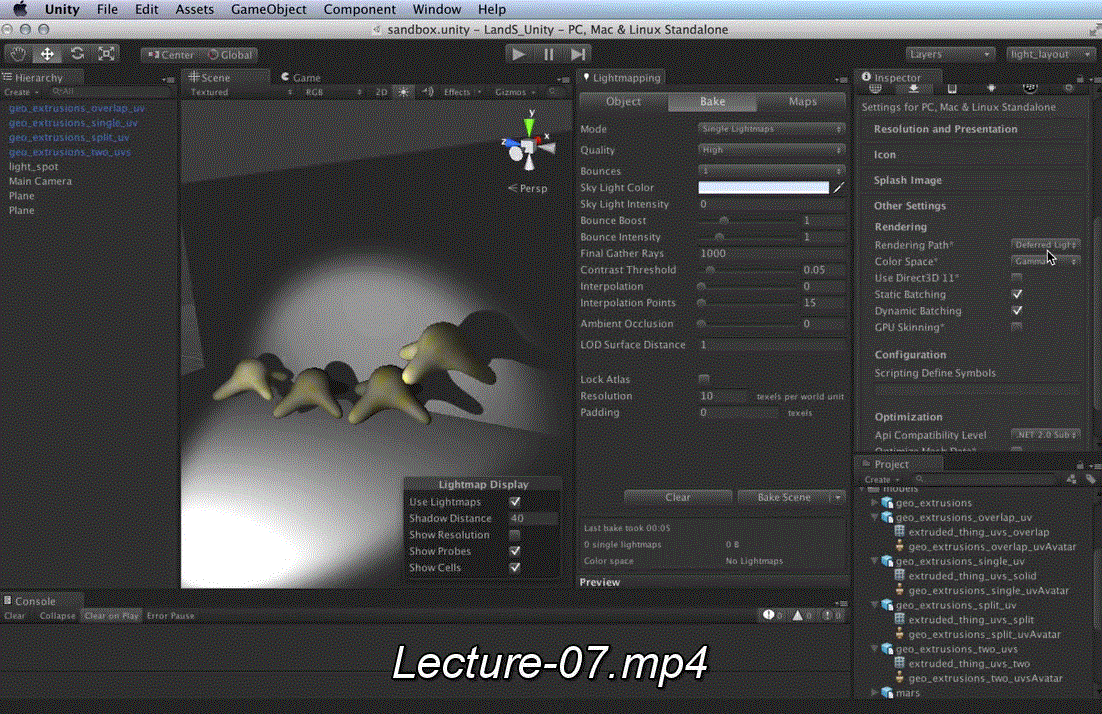Open the Bake Scene dropdown arrow

838,498
